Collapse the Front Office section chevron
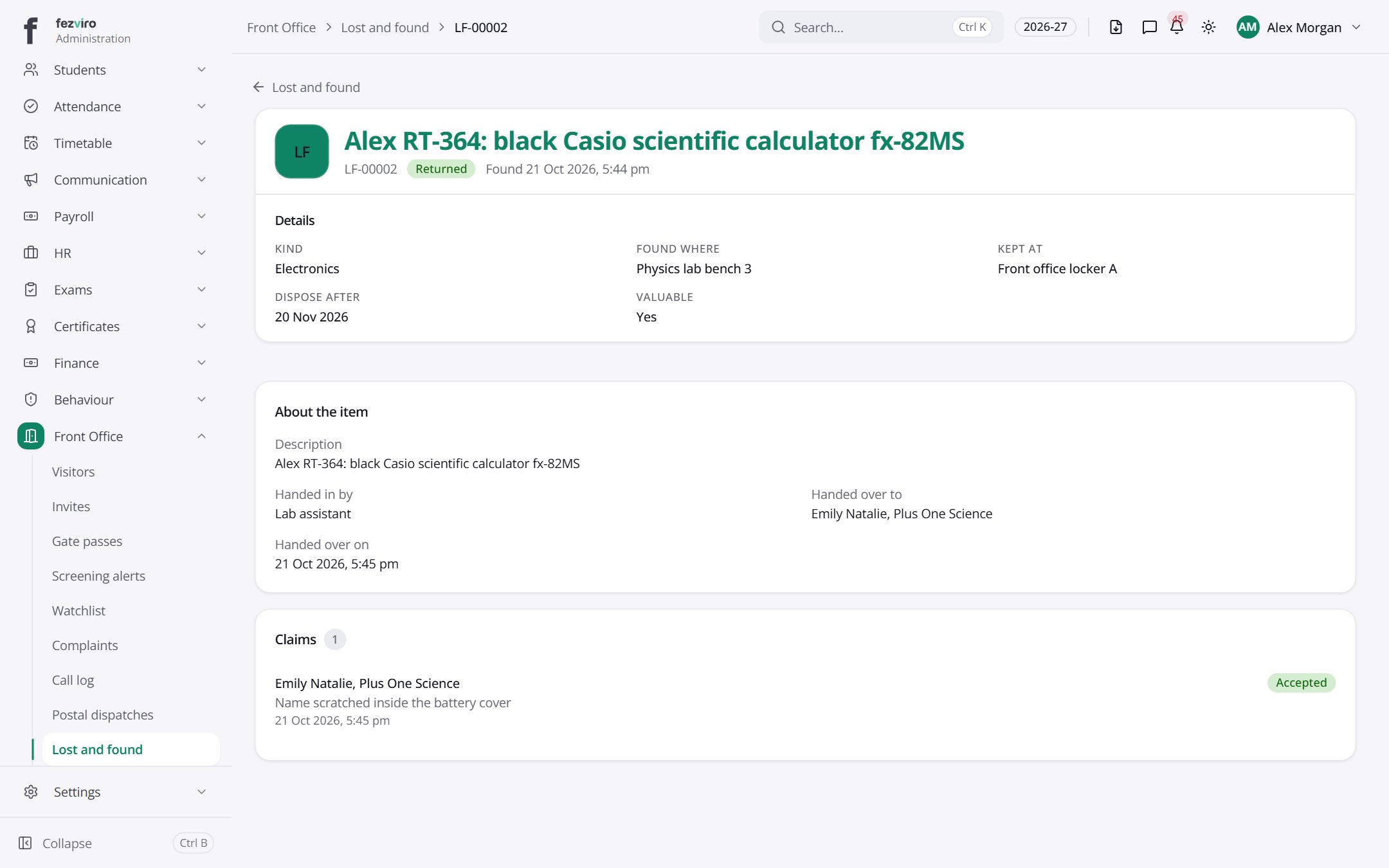This screenshot has width=1389, height=868. point(201,436)
